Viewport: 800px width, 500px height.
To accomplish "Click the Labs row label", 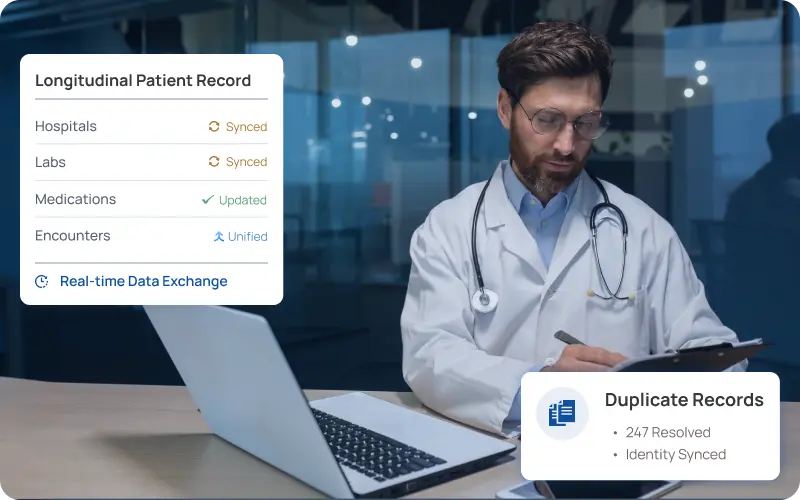I will pyautogui.click(x=50, y=162).
